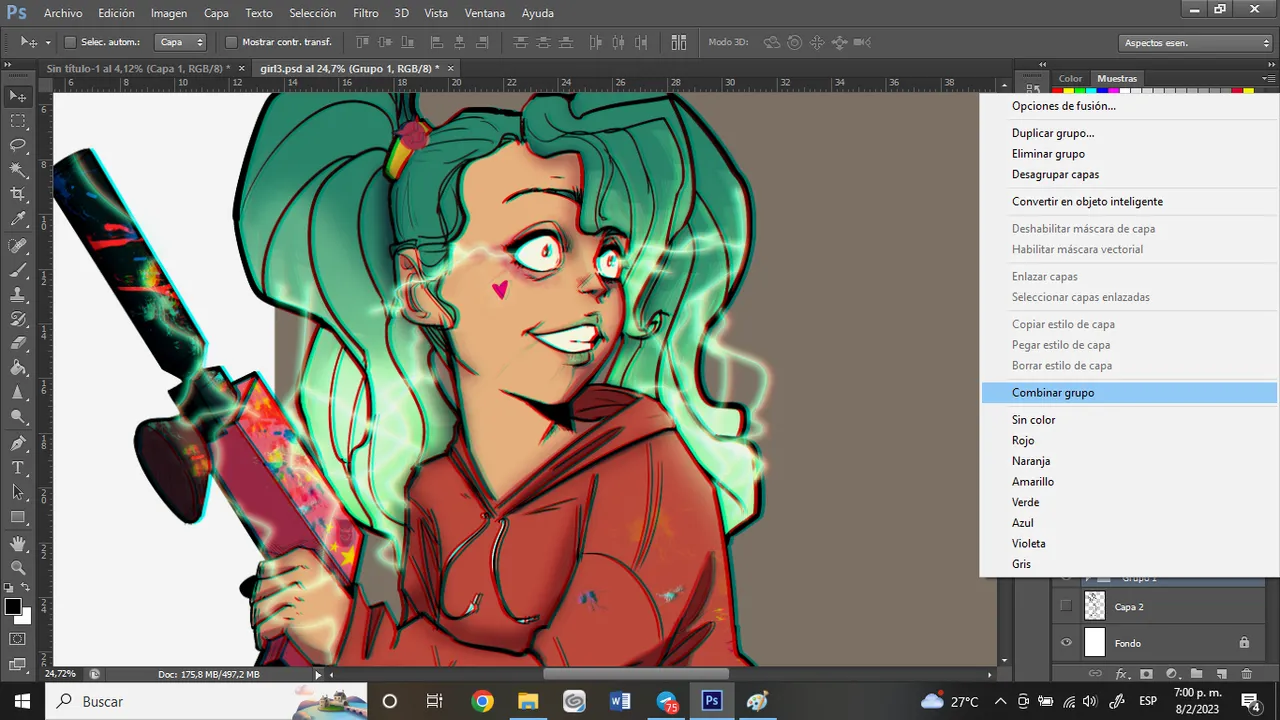
Task: Click the link layers icon
Action: [1095, 674]
